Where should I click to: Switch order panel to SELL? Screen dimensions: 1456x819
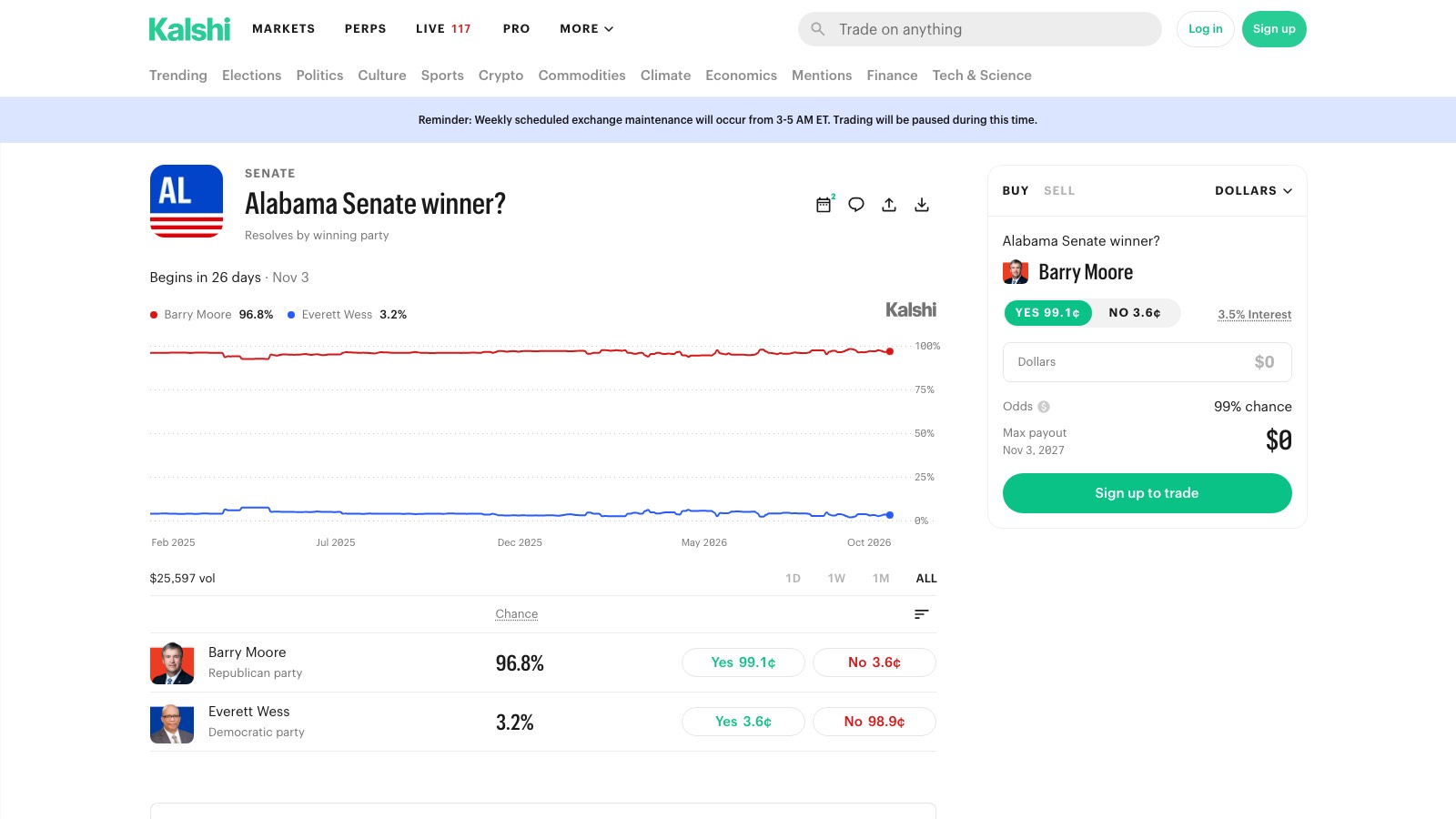1059,191
